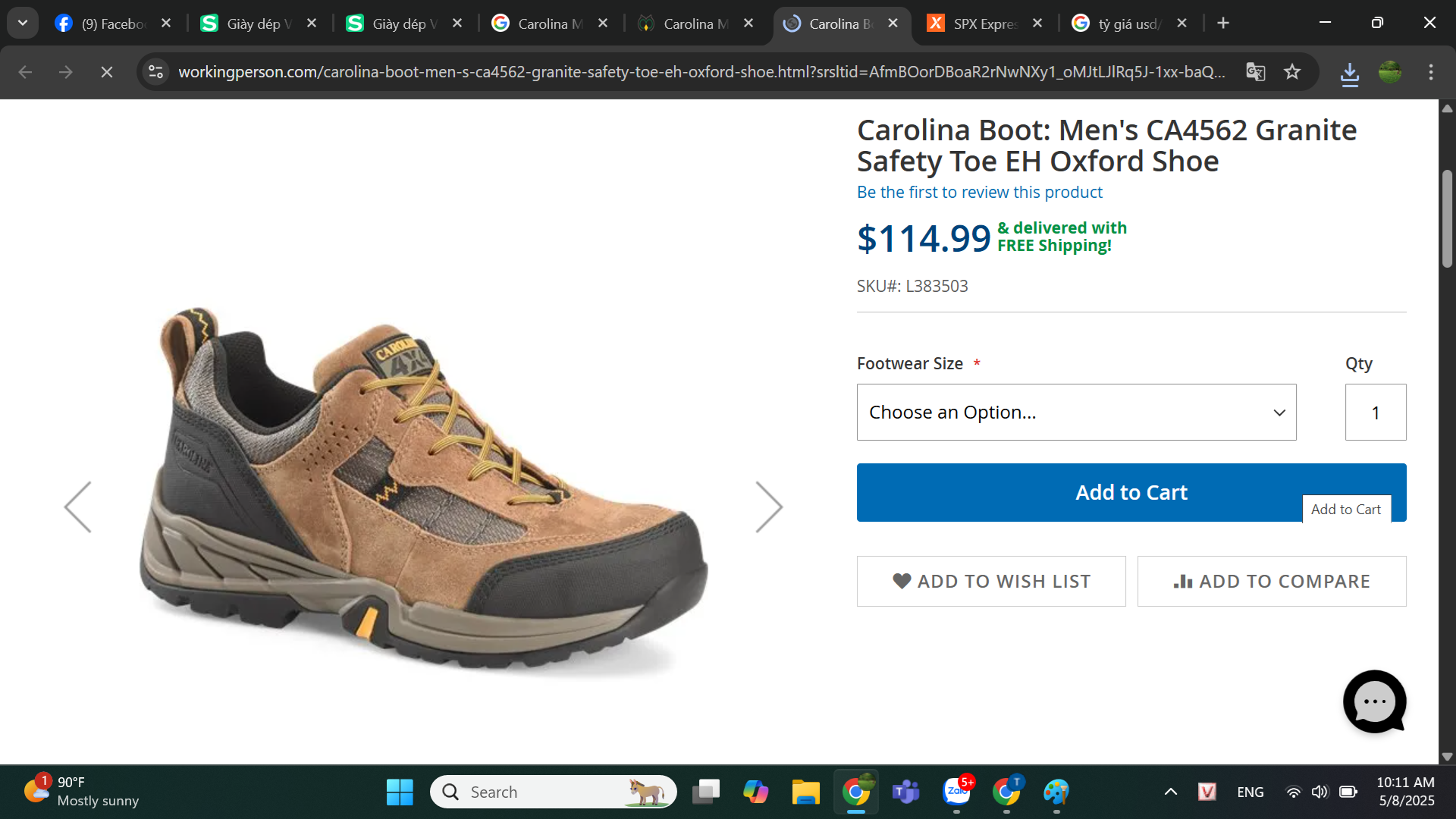Open Chrome downloads icon
Viewport: 1456px width, 819px height.
(x=1349, y=74)
